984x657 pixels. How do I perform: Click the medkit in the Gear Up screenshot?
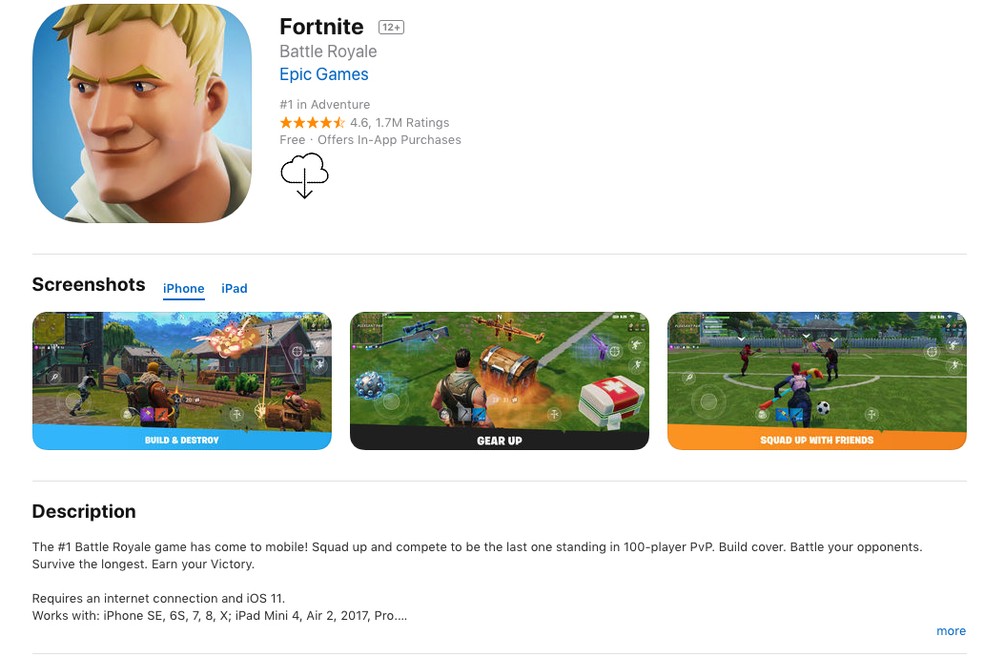611,400
